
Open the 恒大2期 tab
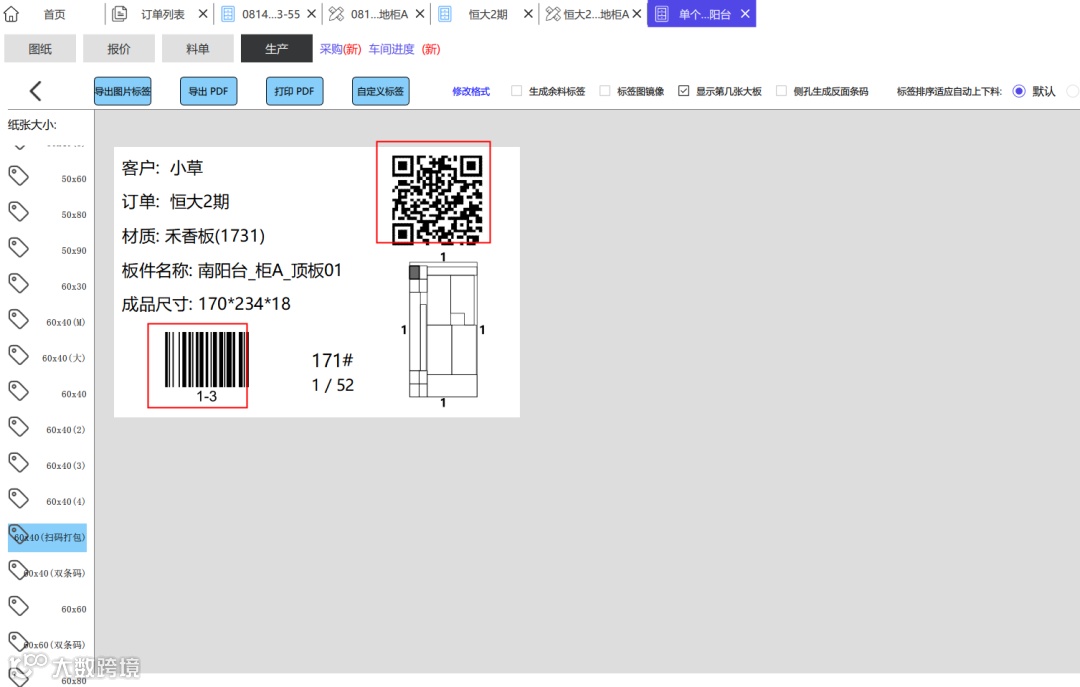(x=488, y=14)
